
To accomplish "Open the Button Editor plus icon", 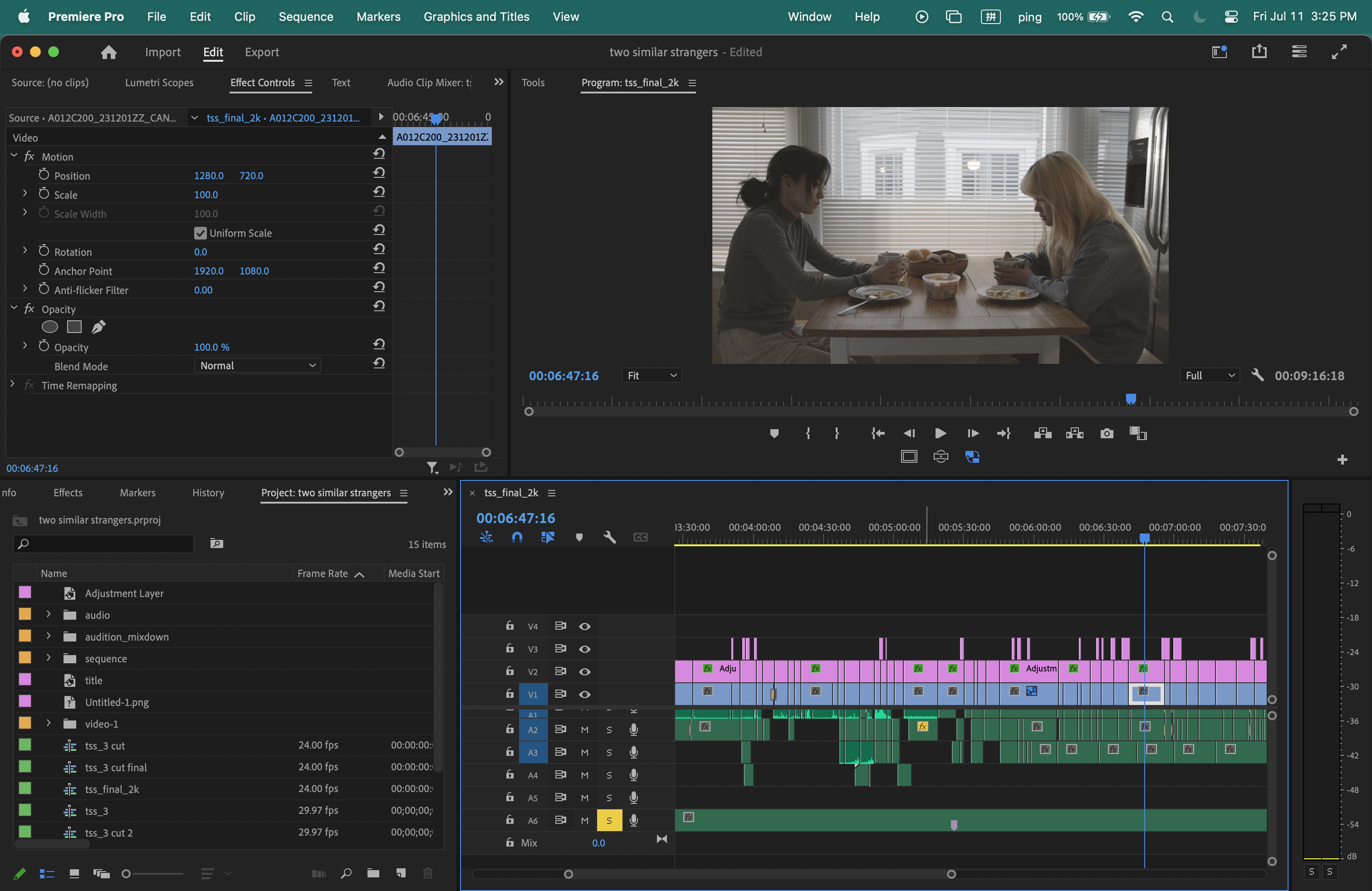I will point(1342,459).
